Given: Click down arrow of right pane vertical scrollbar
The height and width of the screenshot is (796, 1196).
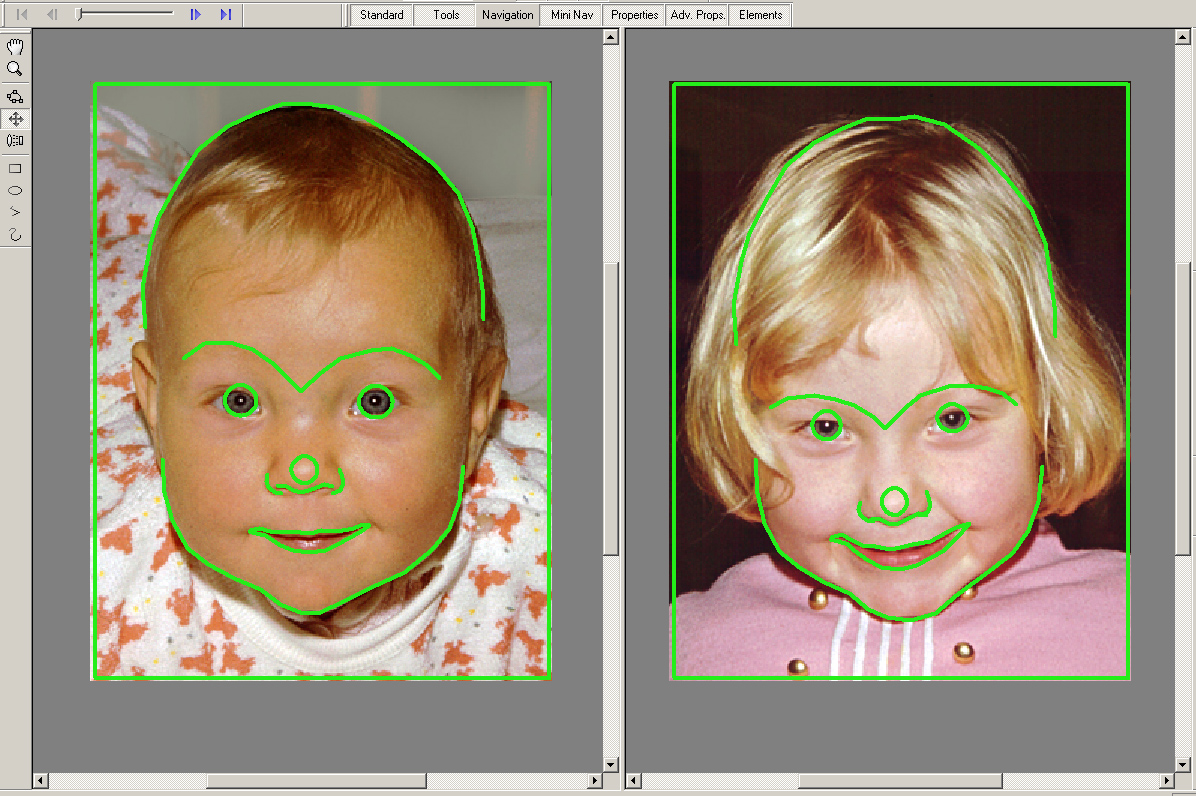Looking at the screenshot, I should (x=1183, y=765).
